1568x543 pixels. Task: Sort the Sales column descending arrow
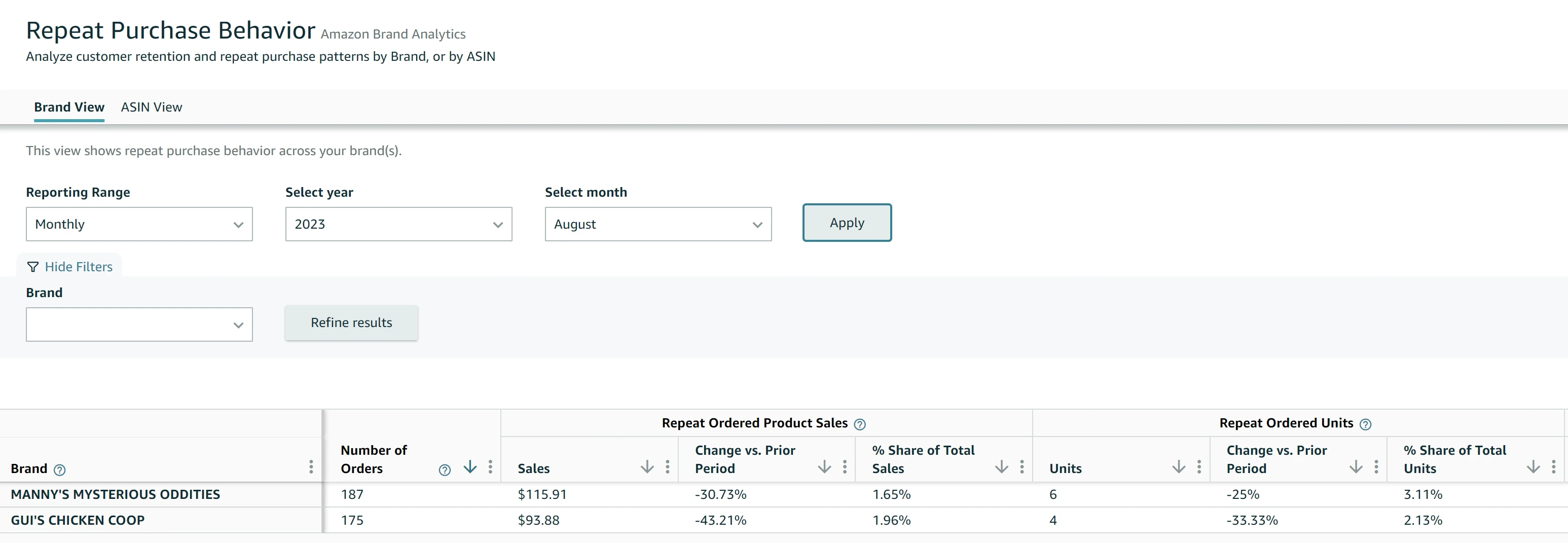tap(647, 467)
